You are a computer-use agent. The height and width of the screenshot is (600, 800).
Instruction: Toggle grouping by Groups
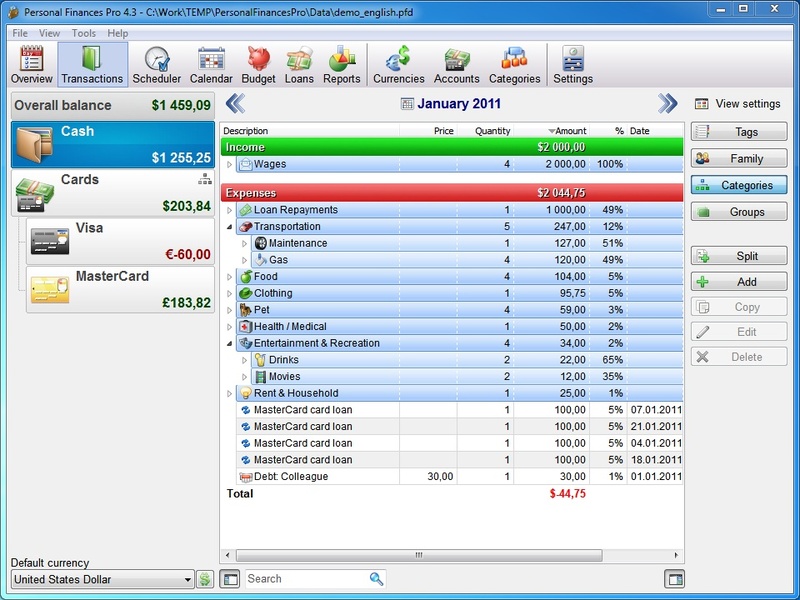pyautogui.click(x=738, y=212)
